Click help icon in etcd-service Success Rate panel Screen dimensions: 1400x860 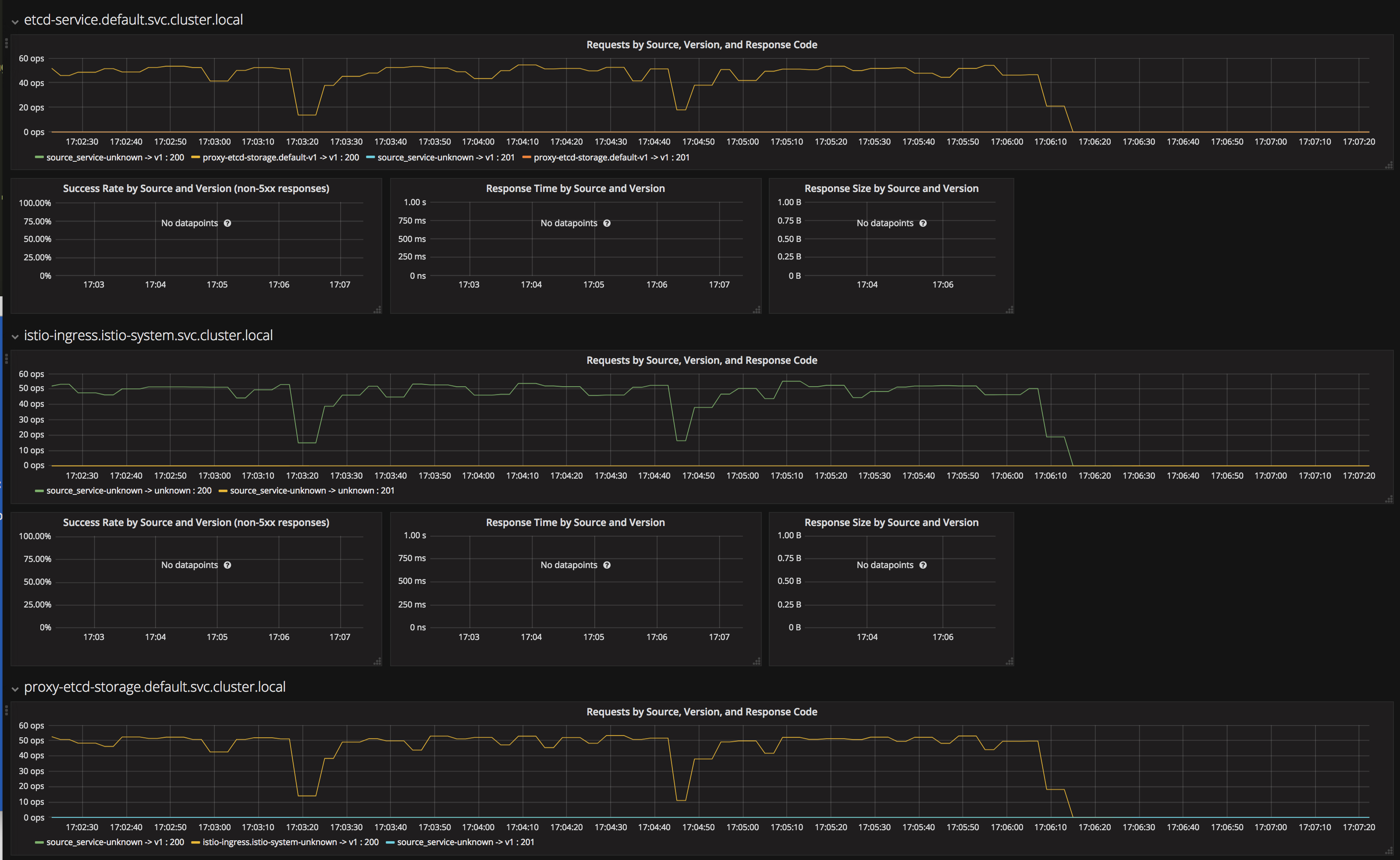(227, 223)
